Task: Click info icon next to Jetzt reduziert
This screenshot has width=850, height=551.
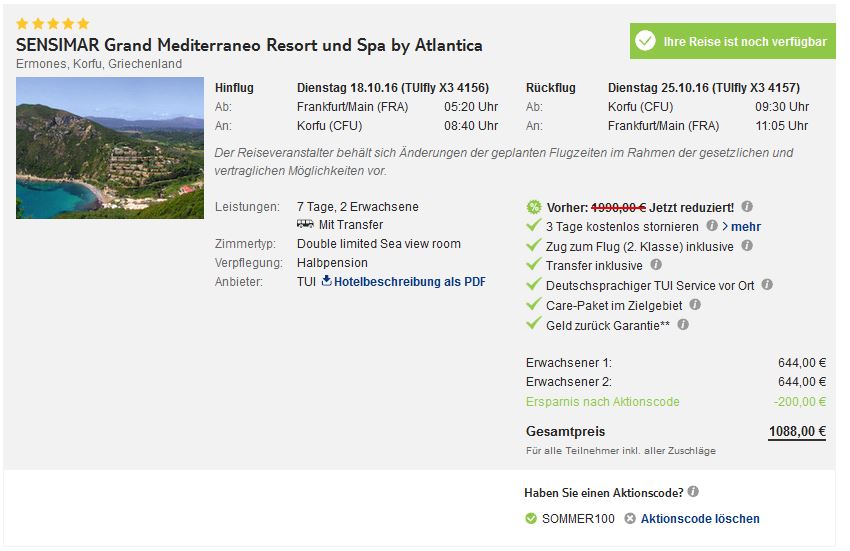Action: (x=747, y=207)
